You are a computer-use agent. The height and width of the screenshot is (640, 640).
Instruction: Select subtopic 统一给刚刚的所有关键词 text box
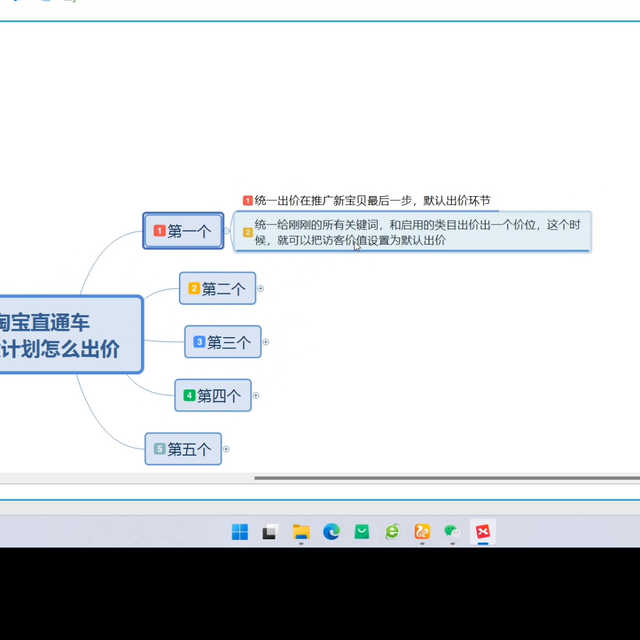tap(412, 232)
